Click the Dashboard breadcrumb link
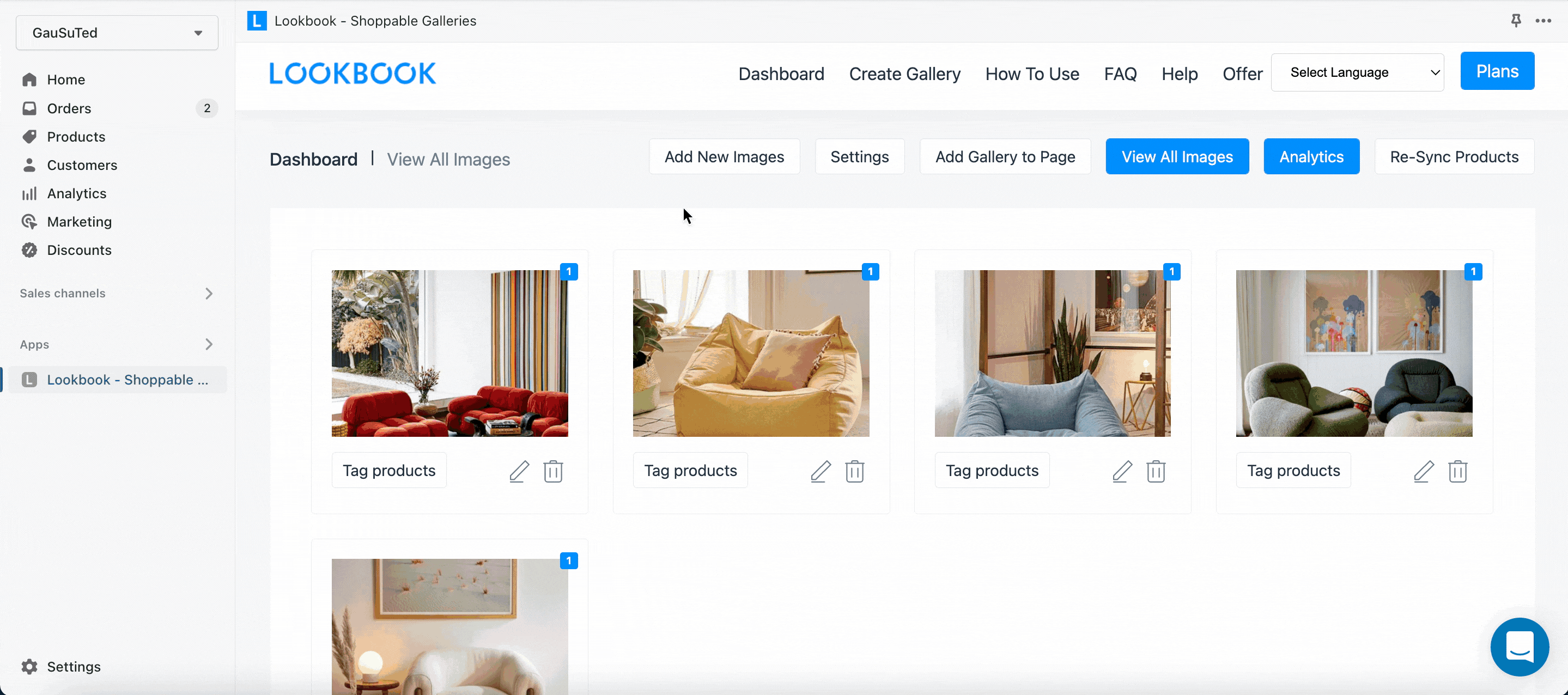 pyautogui.click(x=313, y=160)
